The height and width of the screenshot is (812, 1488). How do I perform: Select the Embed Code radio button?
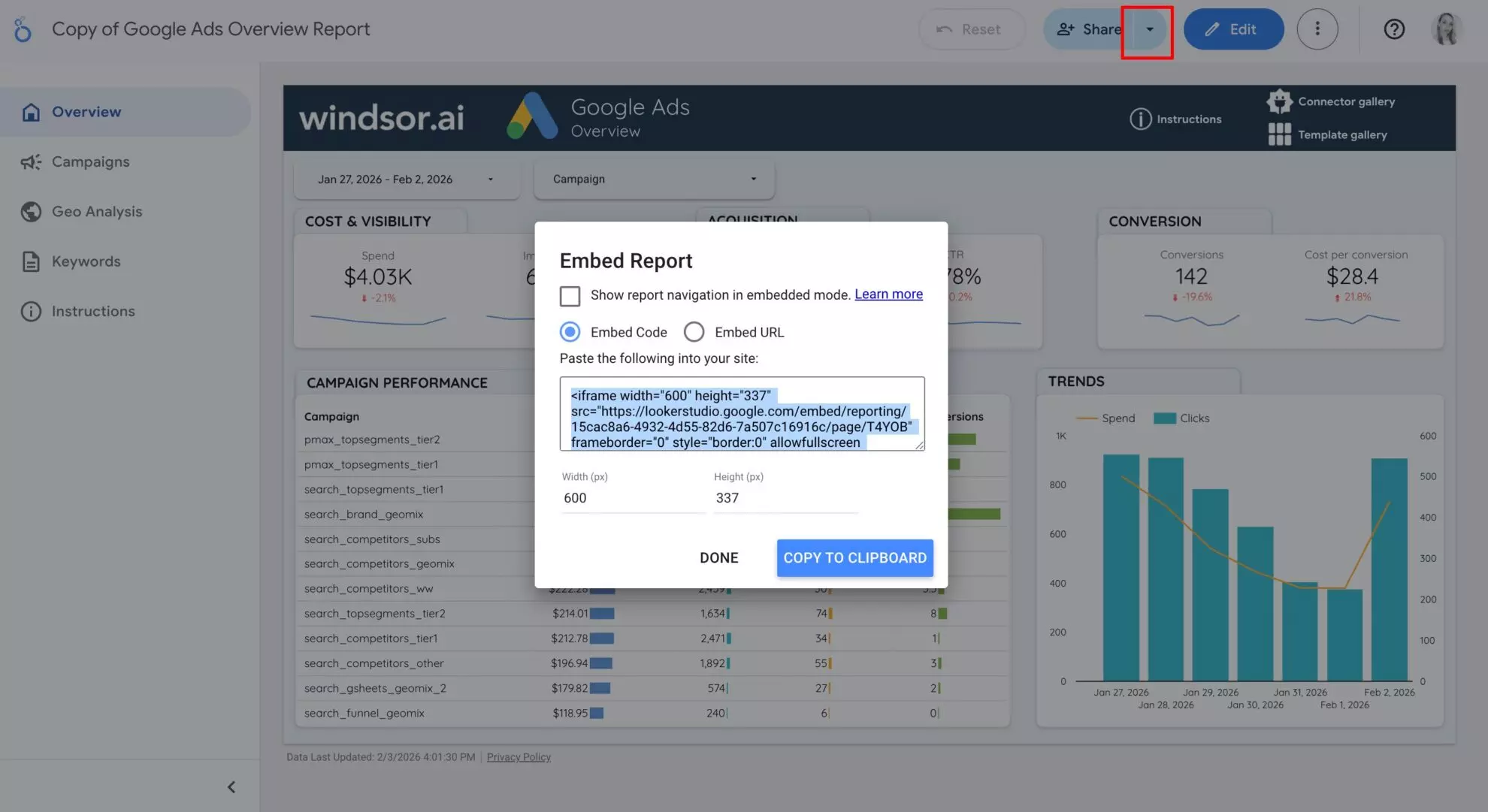(x=570, y=331)
